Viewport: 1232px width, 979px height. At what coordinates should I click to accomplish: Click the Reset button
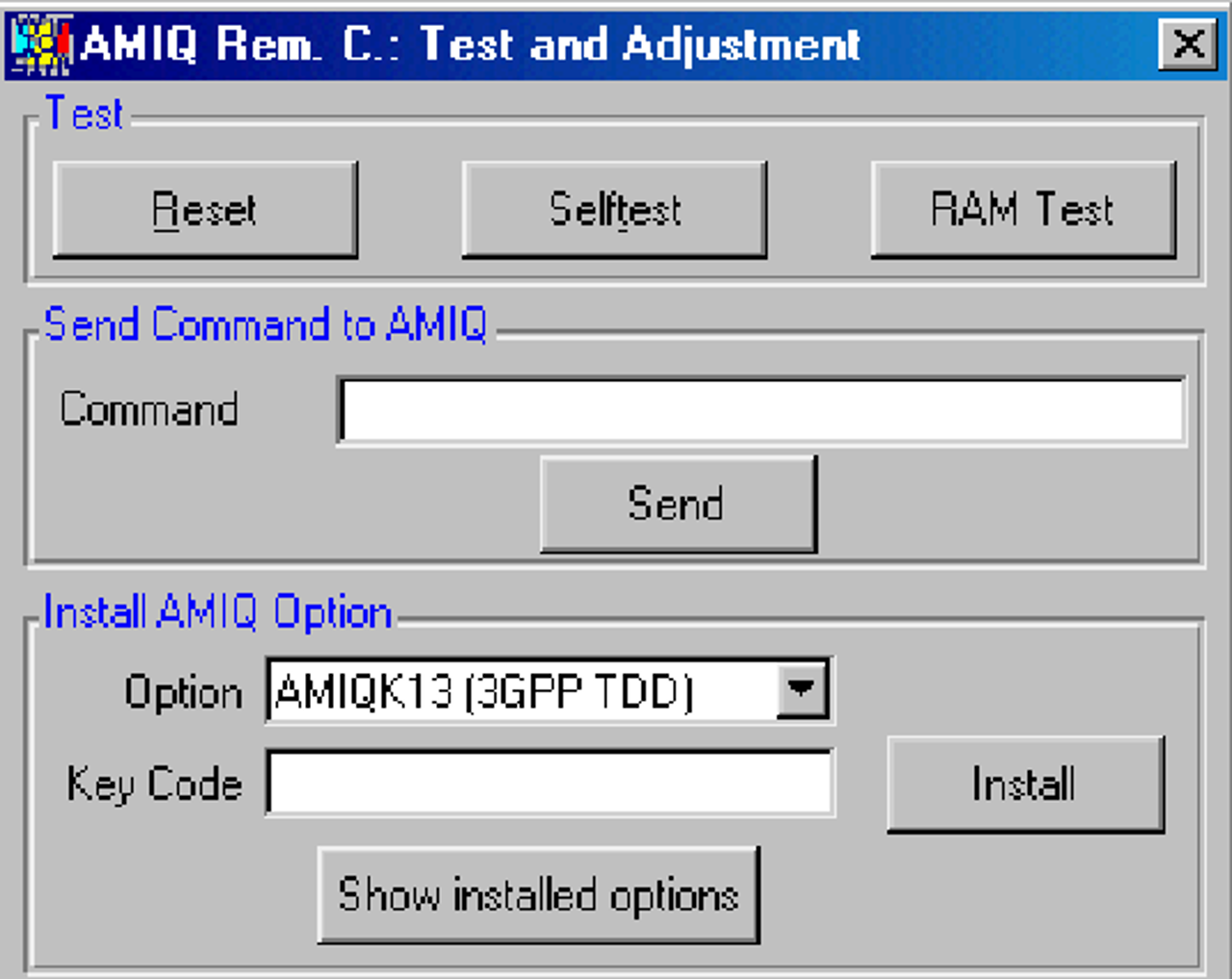tap(205, 210)
